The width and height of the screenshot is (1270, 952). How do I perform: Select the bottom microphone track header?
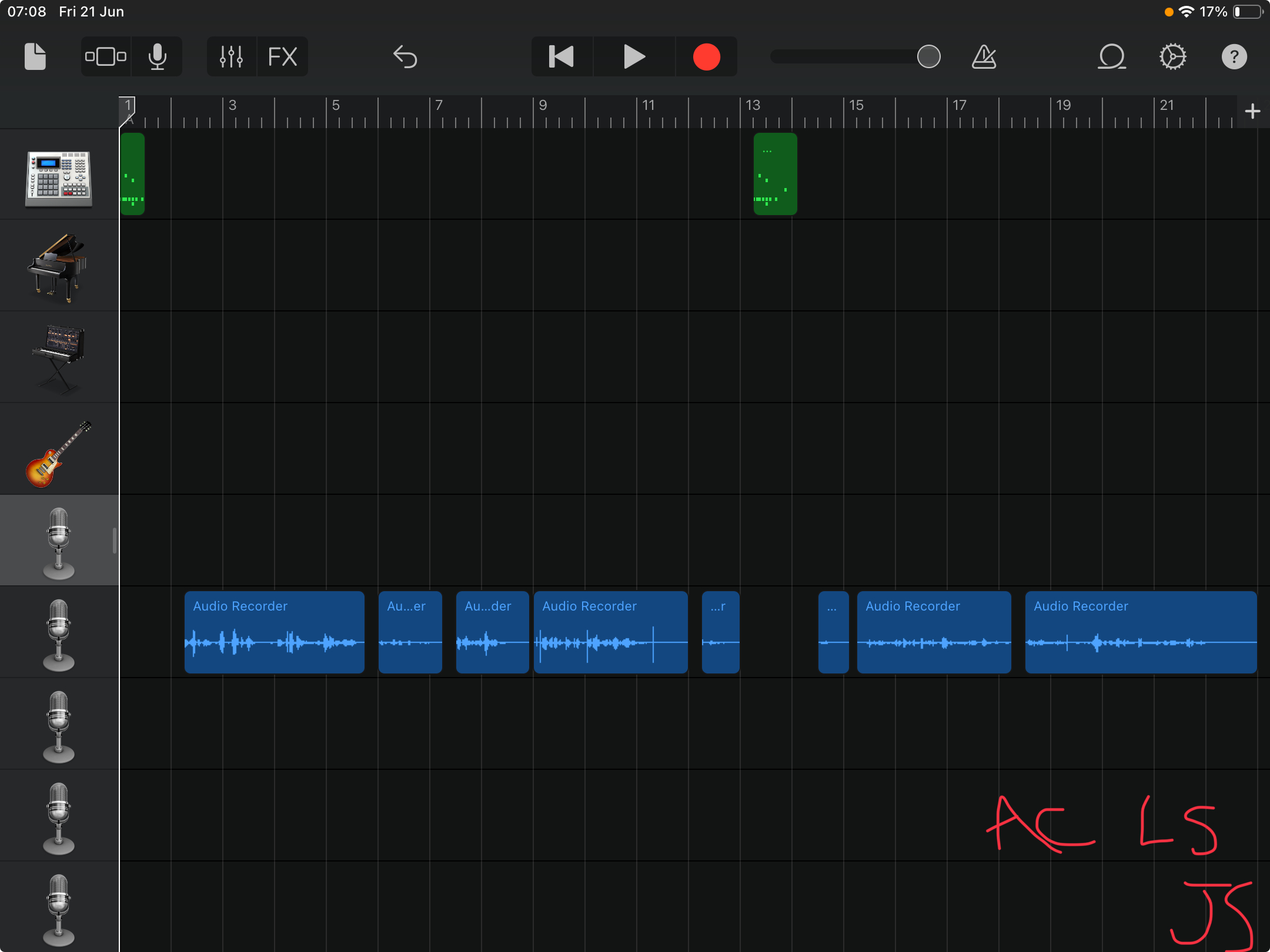coord(59,907)
